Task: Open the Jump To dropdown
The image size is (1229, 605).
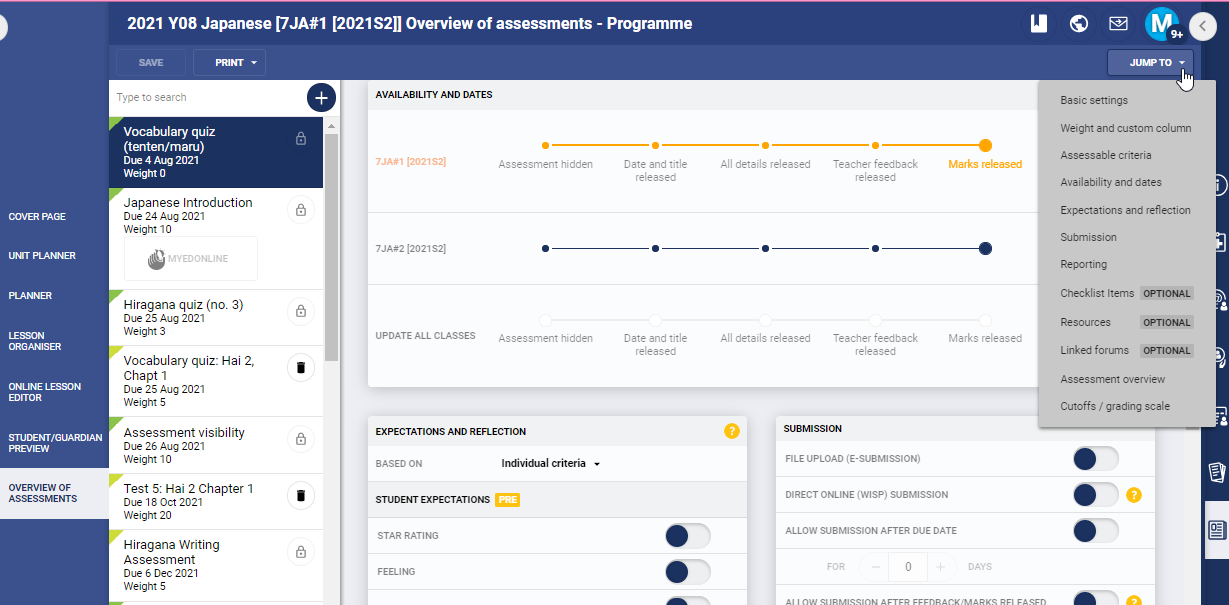Action: [x=1150, y=62]
